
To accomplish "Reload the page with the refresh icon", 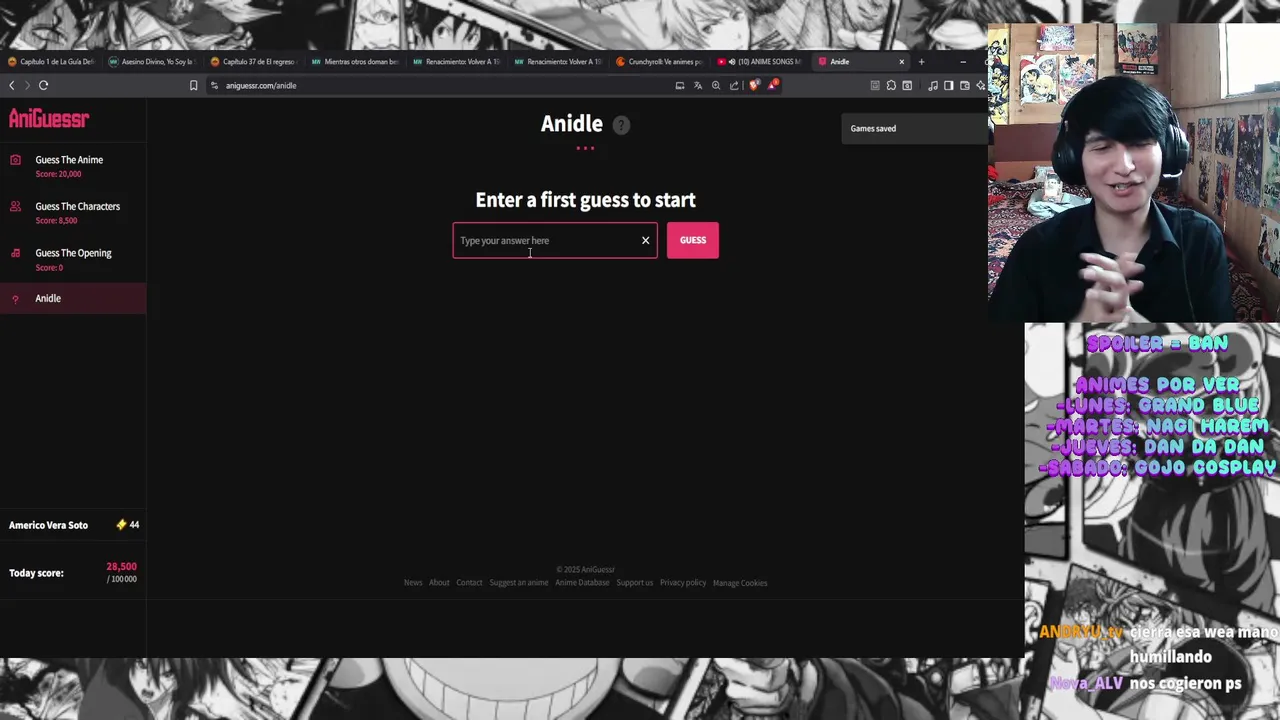I will 44,85.
